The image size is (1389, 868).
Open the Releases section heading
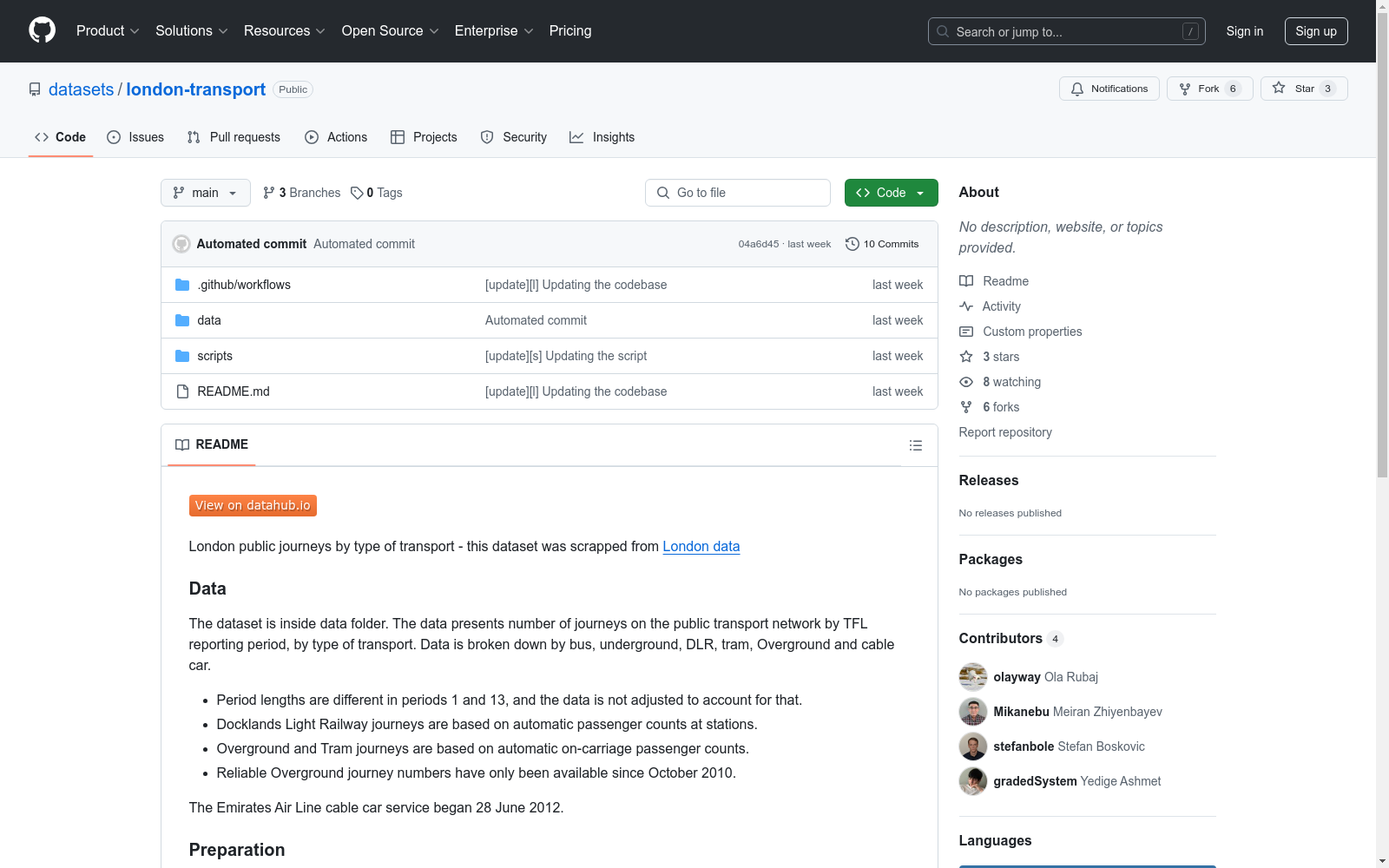coord(989,480)
